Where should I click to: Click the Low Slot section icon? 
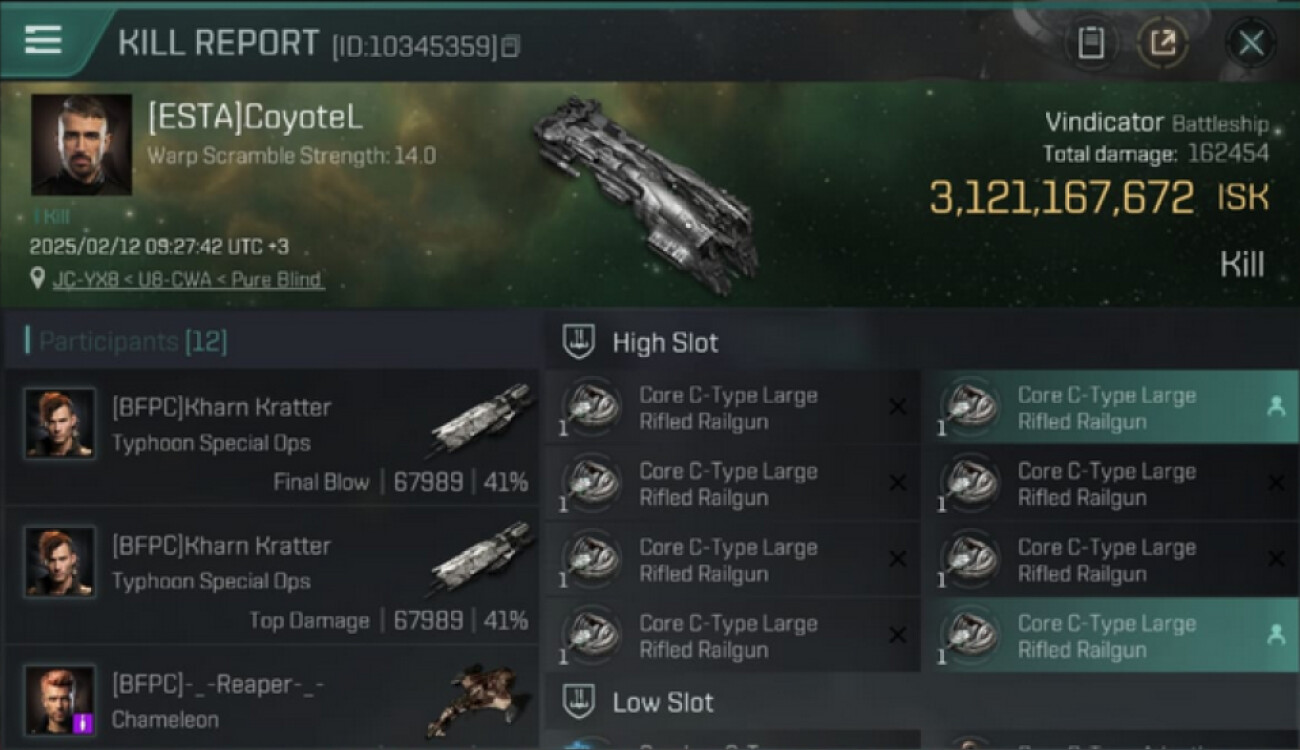click(x=576, y=701)
